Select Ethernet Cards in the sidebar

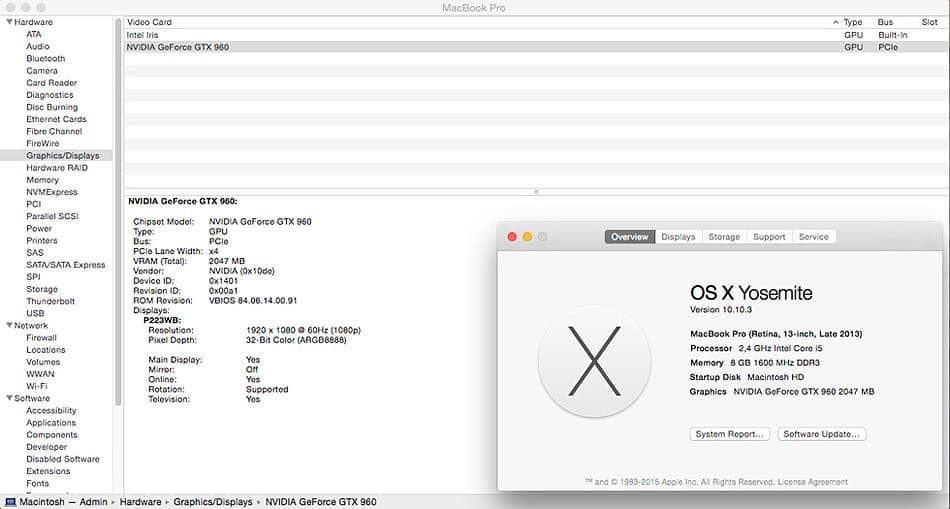[56, 119]
